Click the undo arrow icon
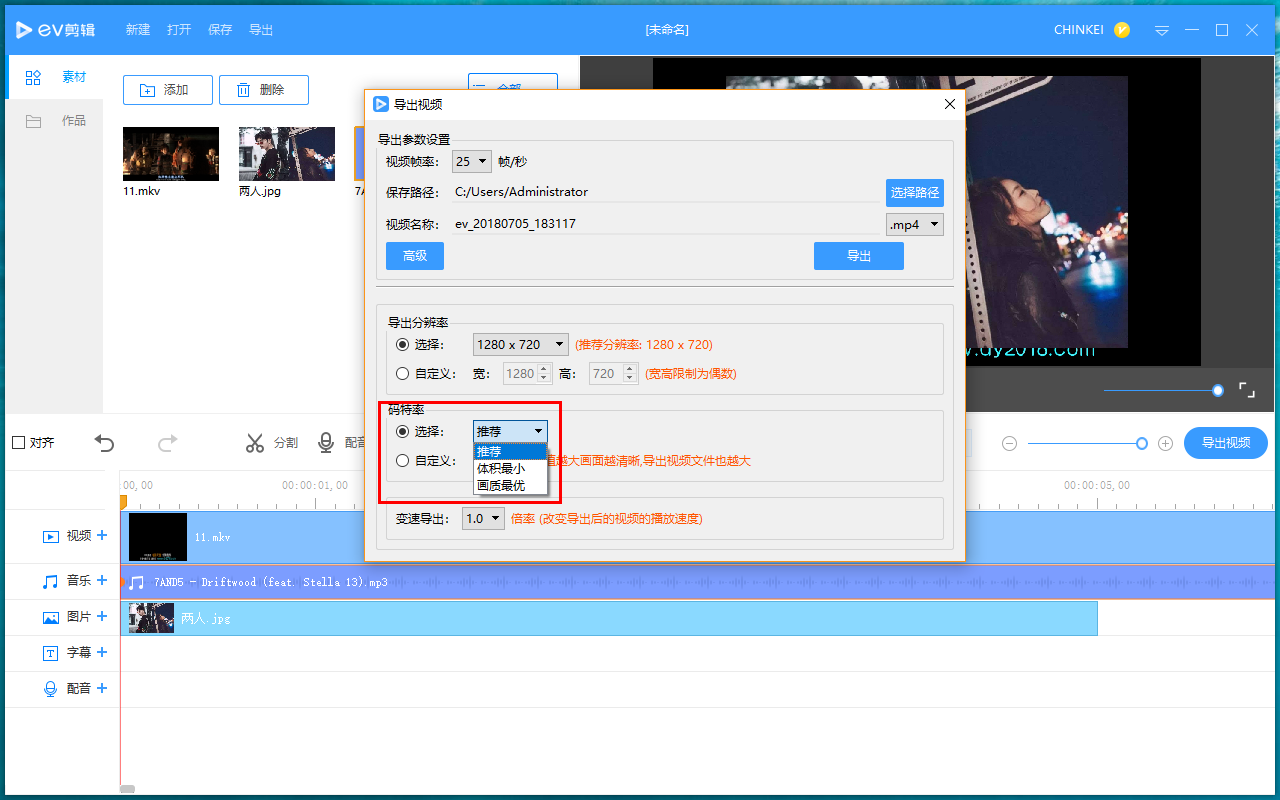Screen dimensions: 1280x800 coord(105,442)
